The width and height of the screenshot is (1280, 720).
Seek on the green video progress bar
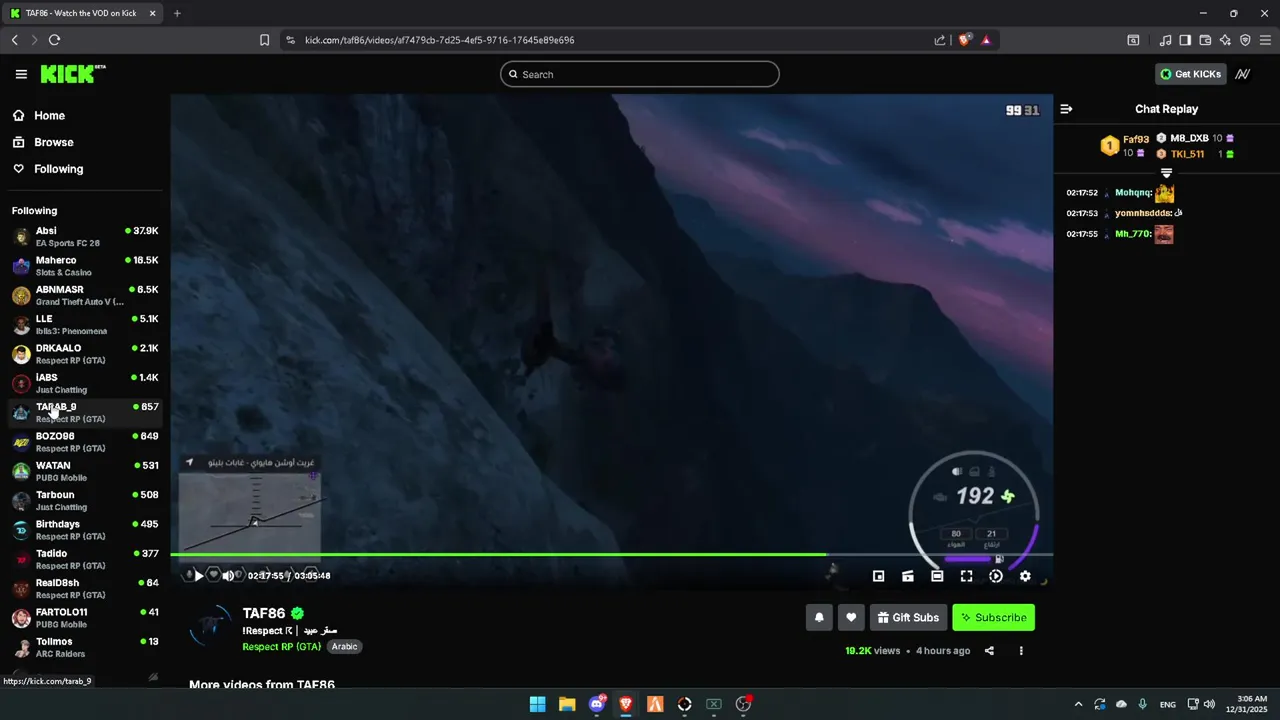611,554
